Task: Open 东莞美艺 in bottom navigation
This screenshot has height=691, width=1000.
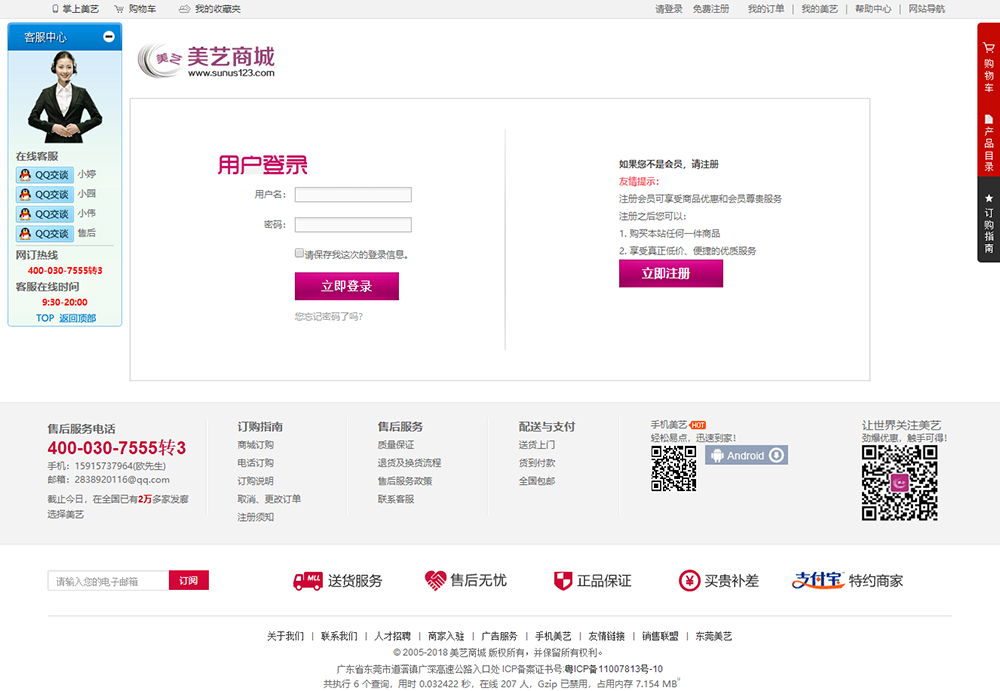Action: pyautogui.click(x=714, y=636)
